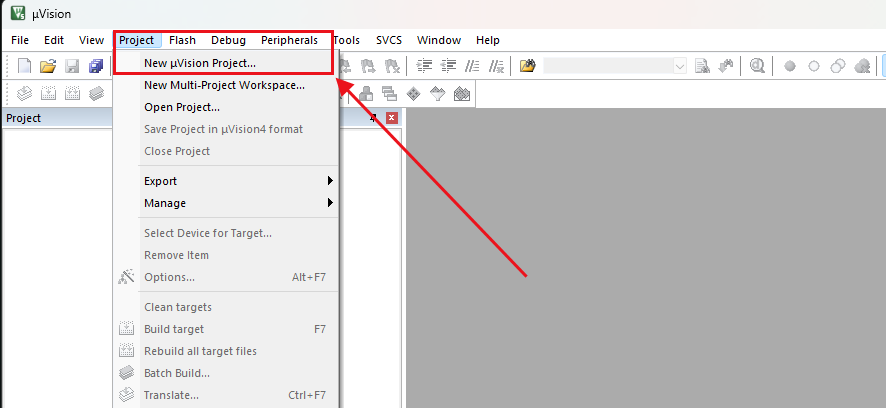The width and height of the screenshot is (886, 408).
Task: Click the Select Software Packs icon
Action: click(438, 93)
